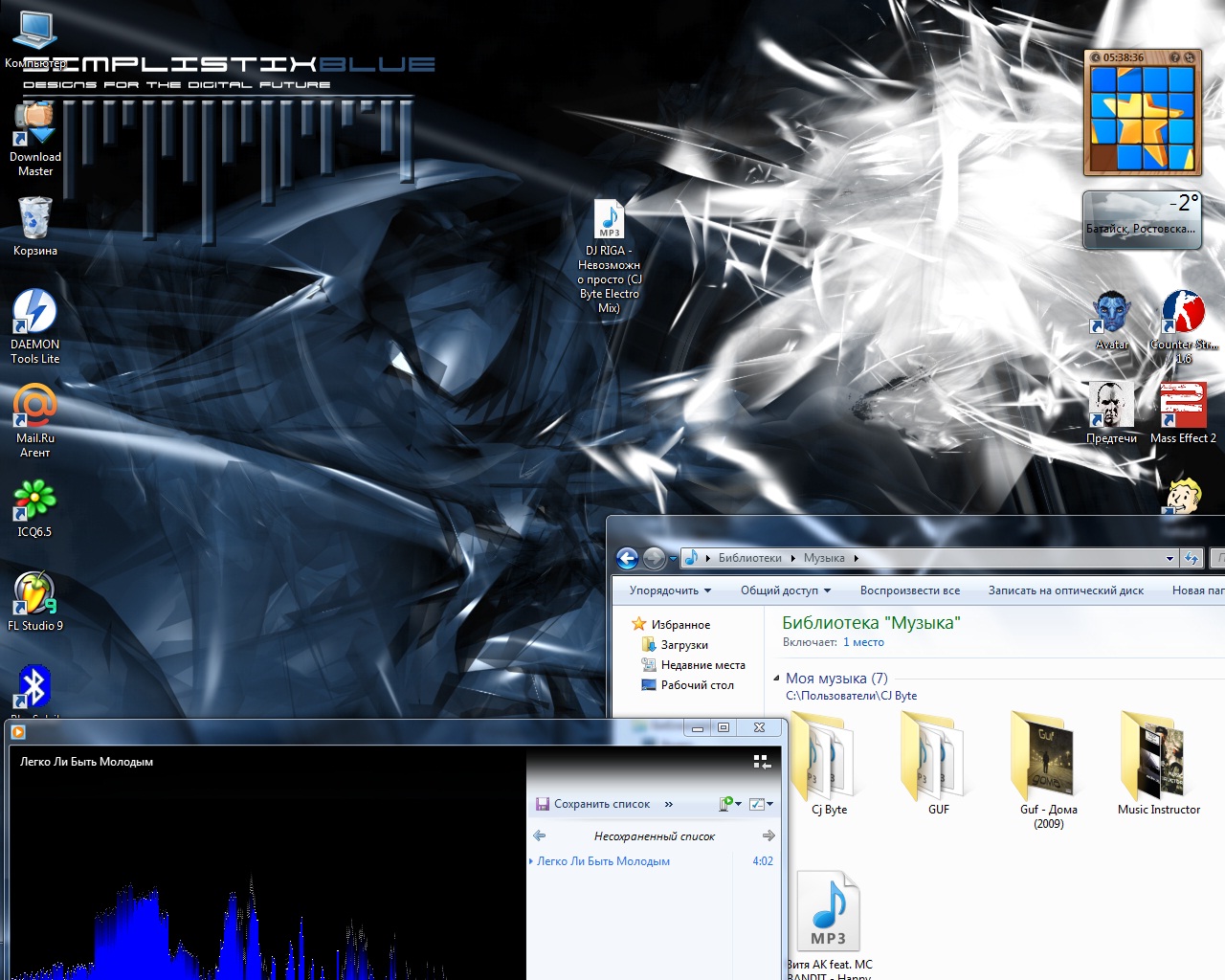Open the Корзина recycle bin
This screenshot has height=980, width=1225.
(x=35, y=227)
